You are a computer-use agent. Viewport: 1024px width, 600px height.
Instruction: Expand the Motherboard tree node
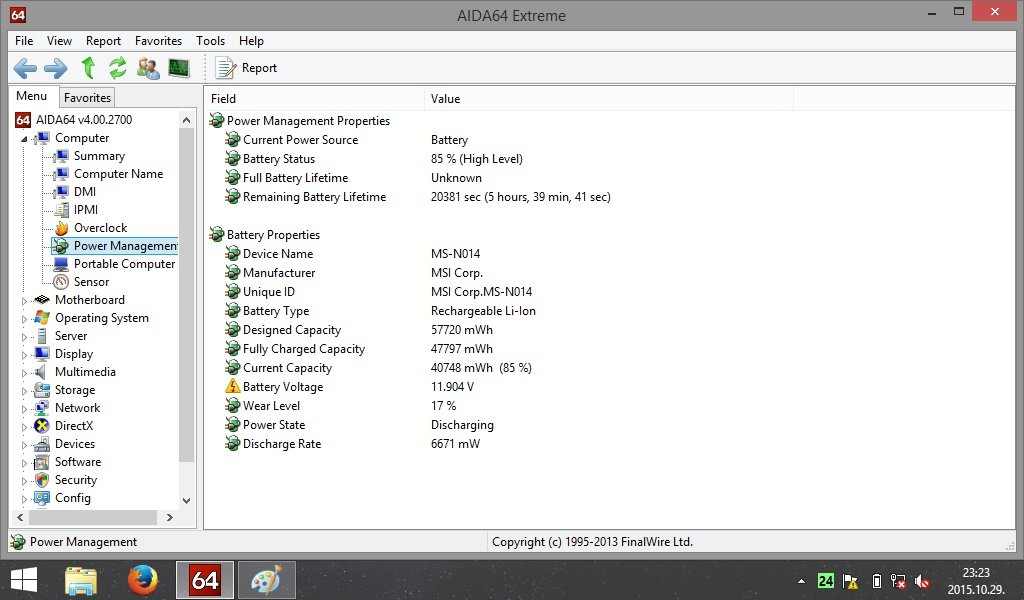[24, 300]
